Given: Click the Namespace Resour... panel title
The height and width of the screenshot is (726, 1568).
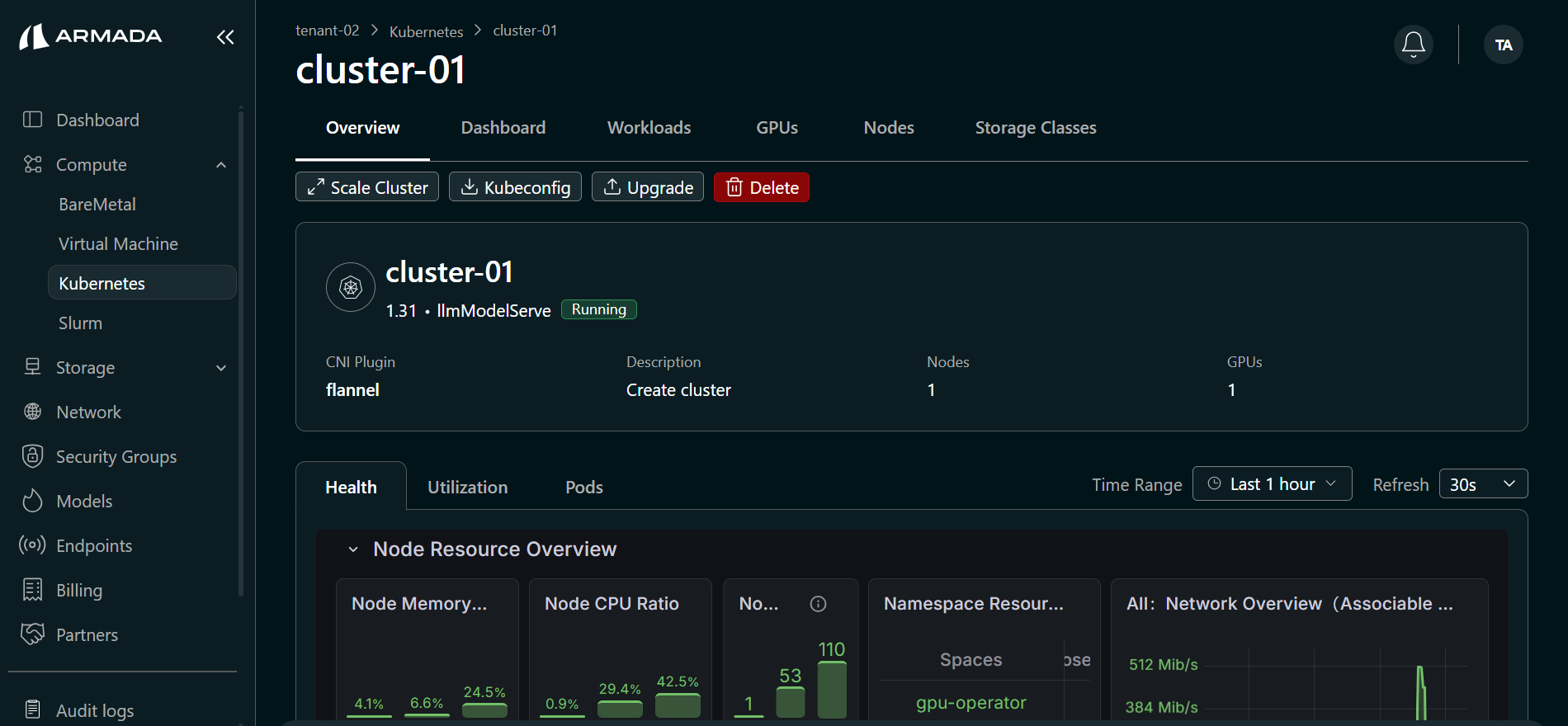Looking at the screenshot, I should (x=974, y=604).
